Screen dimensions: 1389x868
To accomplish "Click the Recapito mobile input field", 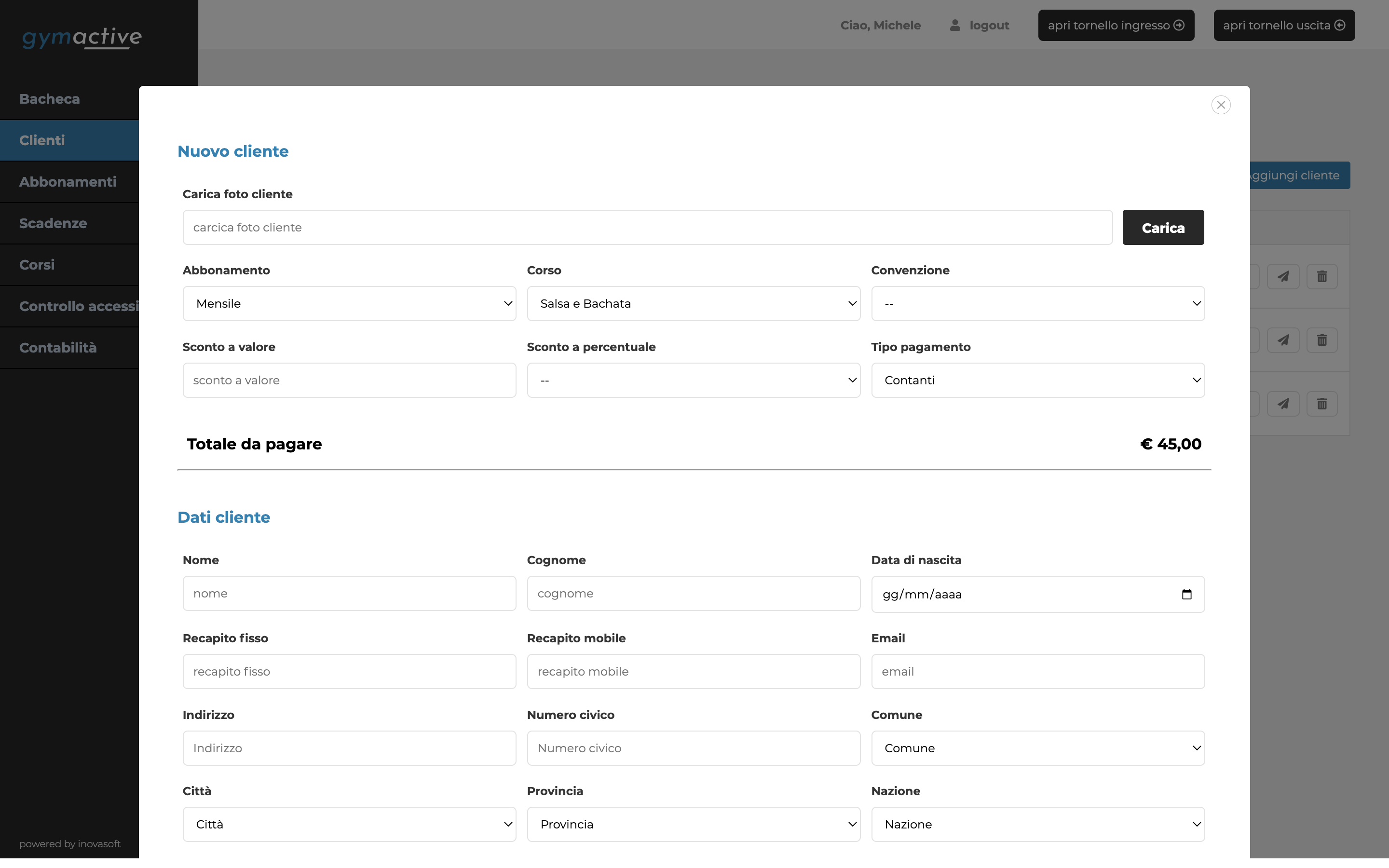I will tap(694, 672).
